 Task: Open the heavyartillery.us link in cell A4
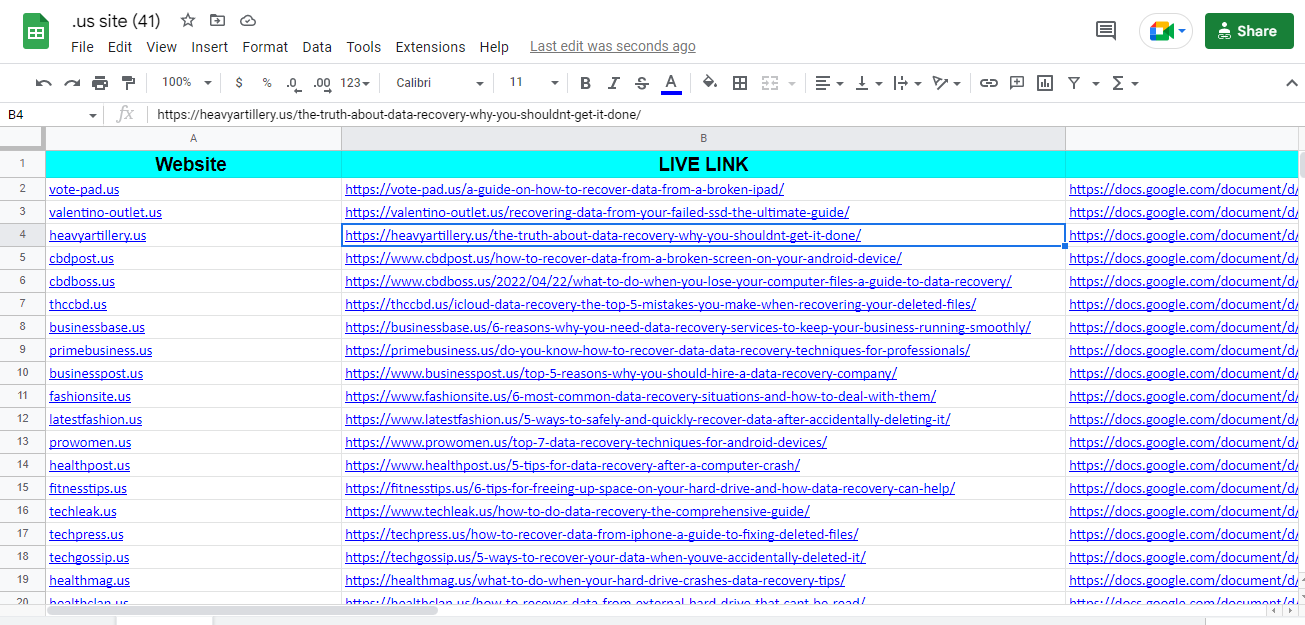pyautogui.click(x=97, y=234)
